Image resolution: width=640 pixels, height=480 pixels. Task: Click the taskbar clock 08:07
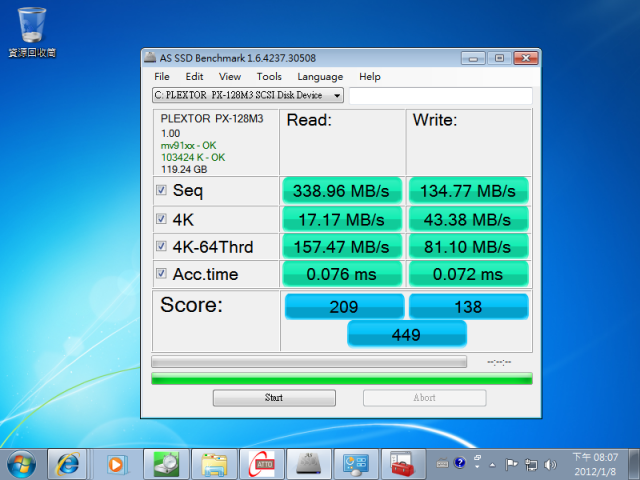[595, 464]
